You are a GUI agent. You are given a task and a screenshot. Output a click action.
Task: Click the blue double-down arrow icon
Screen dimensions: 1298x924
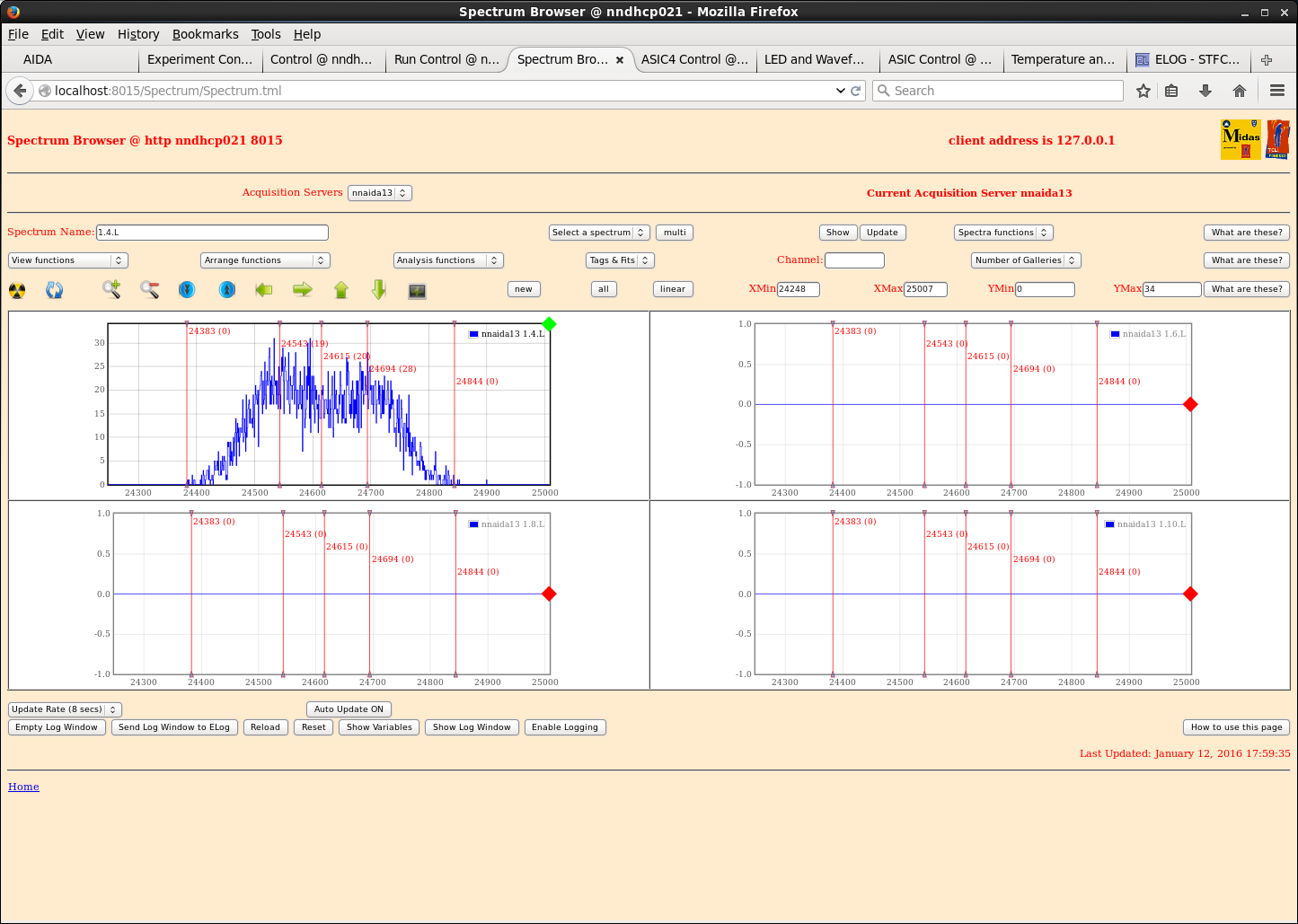coord(187,289)
